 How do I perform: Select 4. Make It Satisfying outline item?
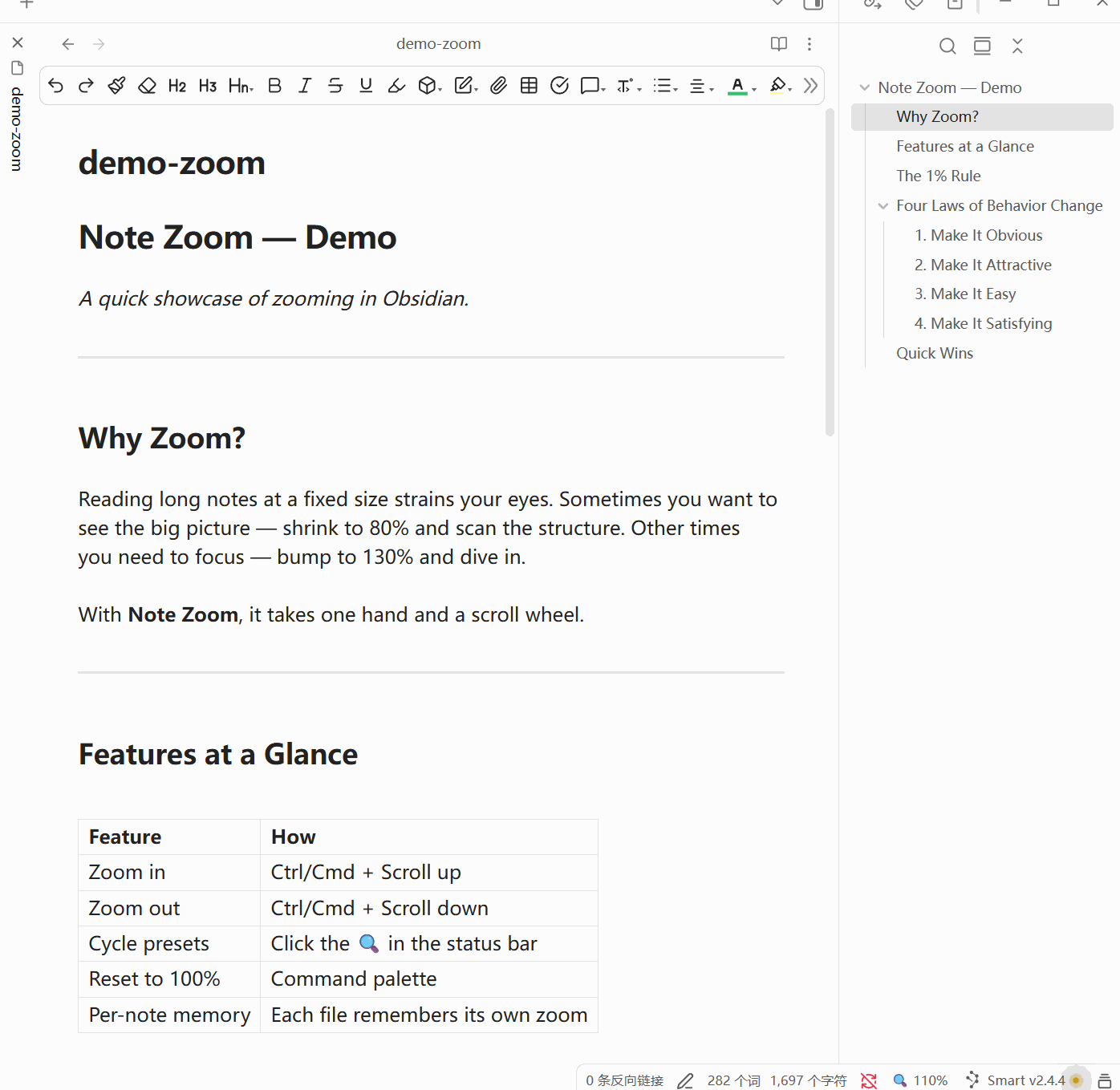[x=982, y=324]
